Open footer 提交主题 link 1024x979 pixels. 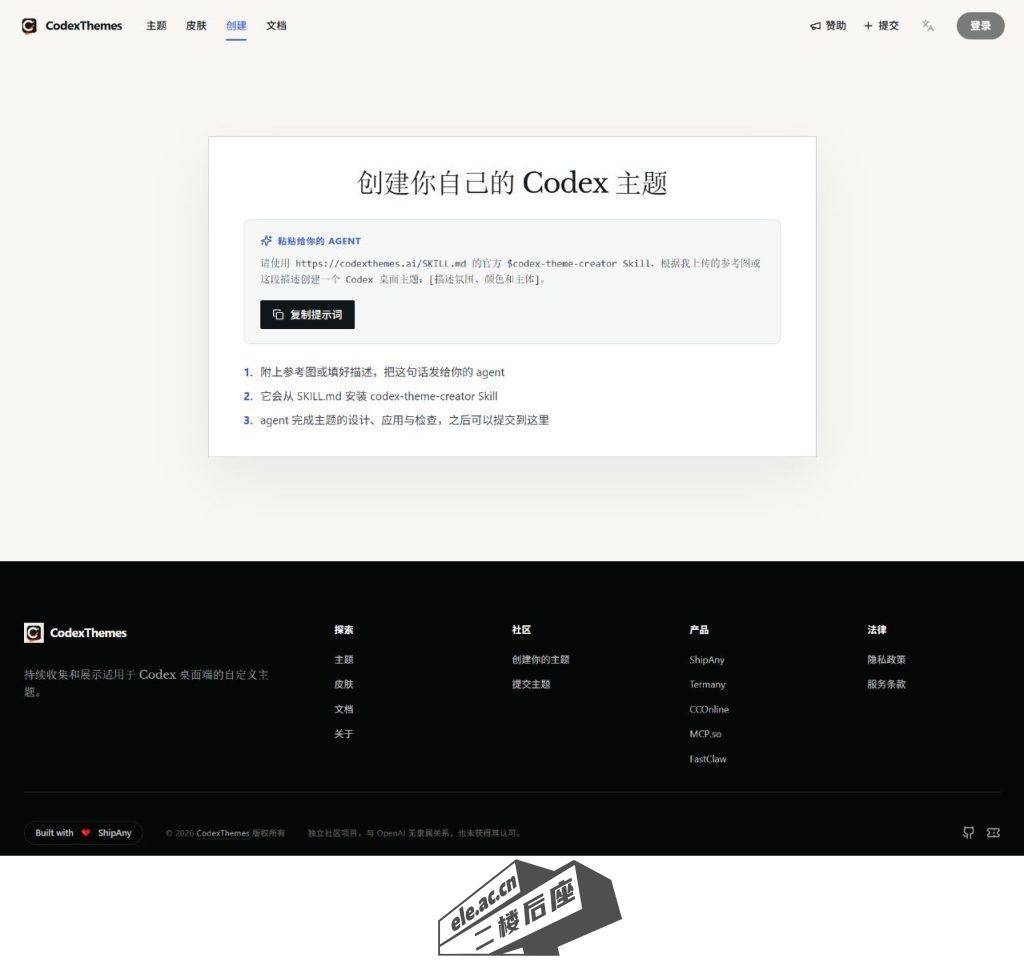(x=531, y=684)
